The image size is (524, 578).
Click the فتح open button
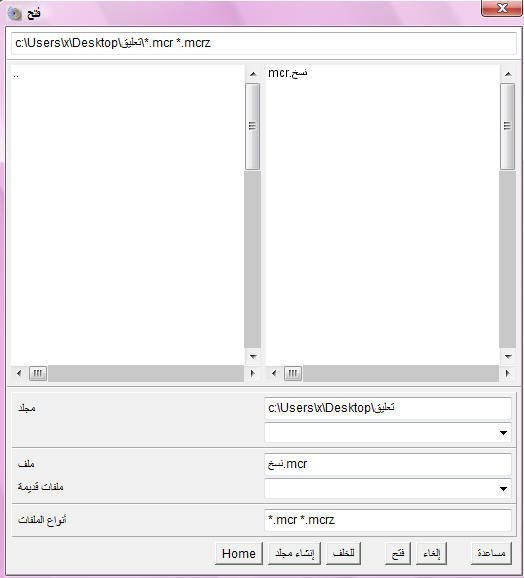[398, 553]
